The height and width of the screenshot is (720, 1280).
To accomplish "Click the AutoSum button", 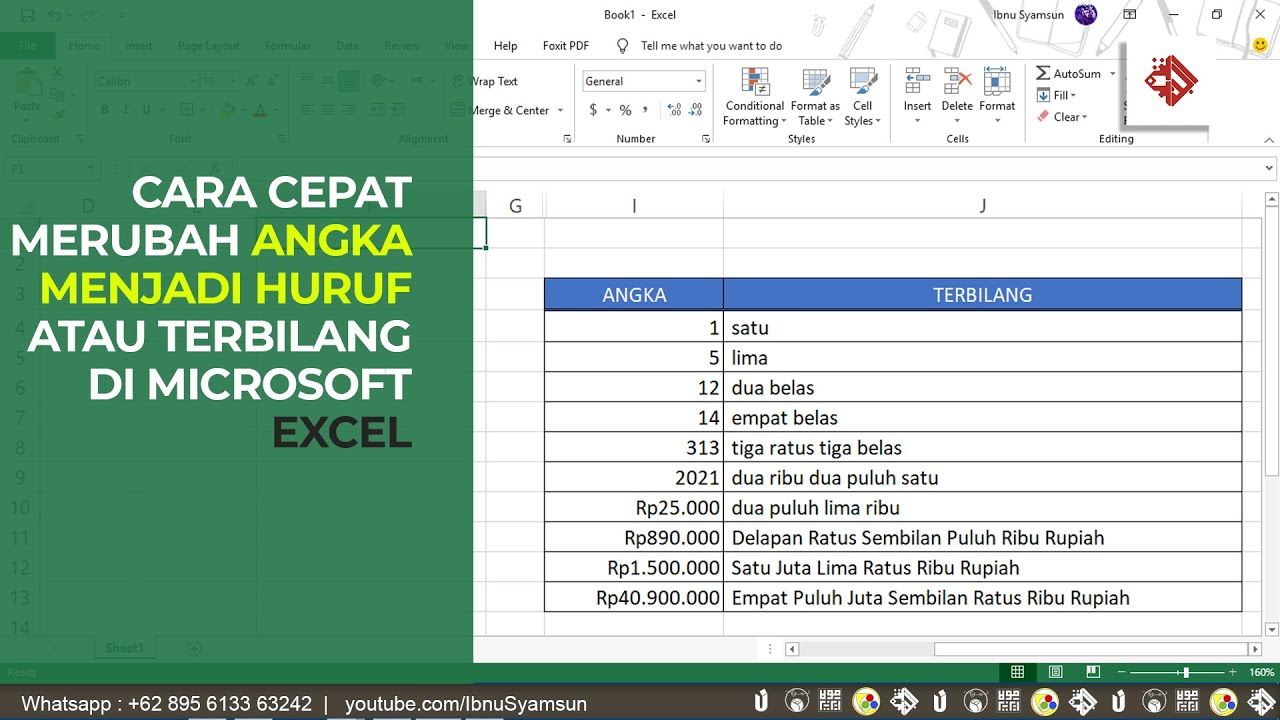I will [x=1068, y=74].
